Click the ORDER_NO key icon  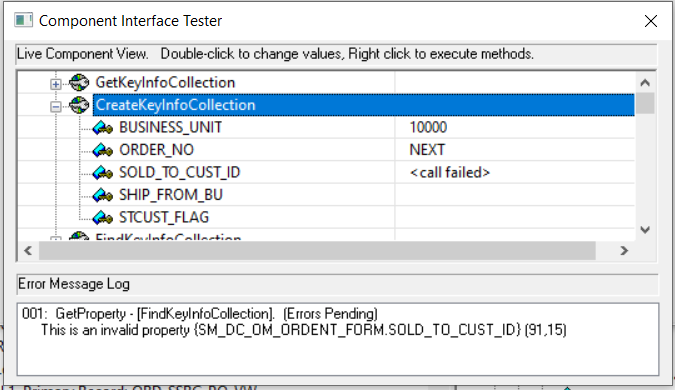coord(102,150)
